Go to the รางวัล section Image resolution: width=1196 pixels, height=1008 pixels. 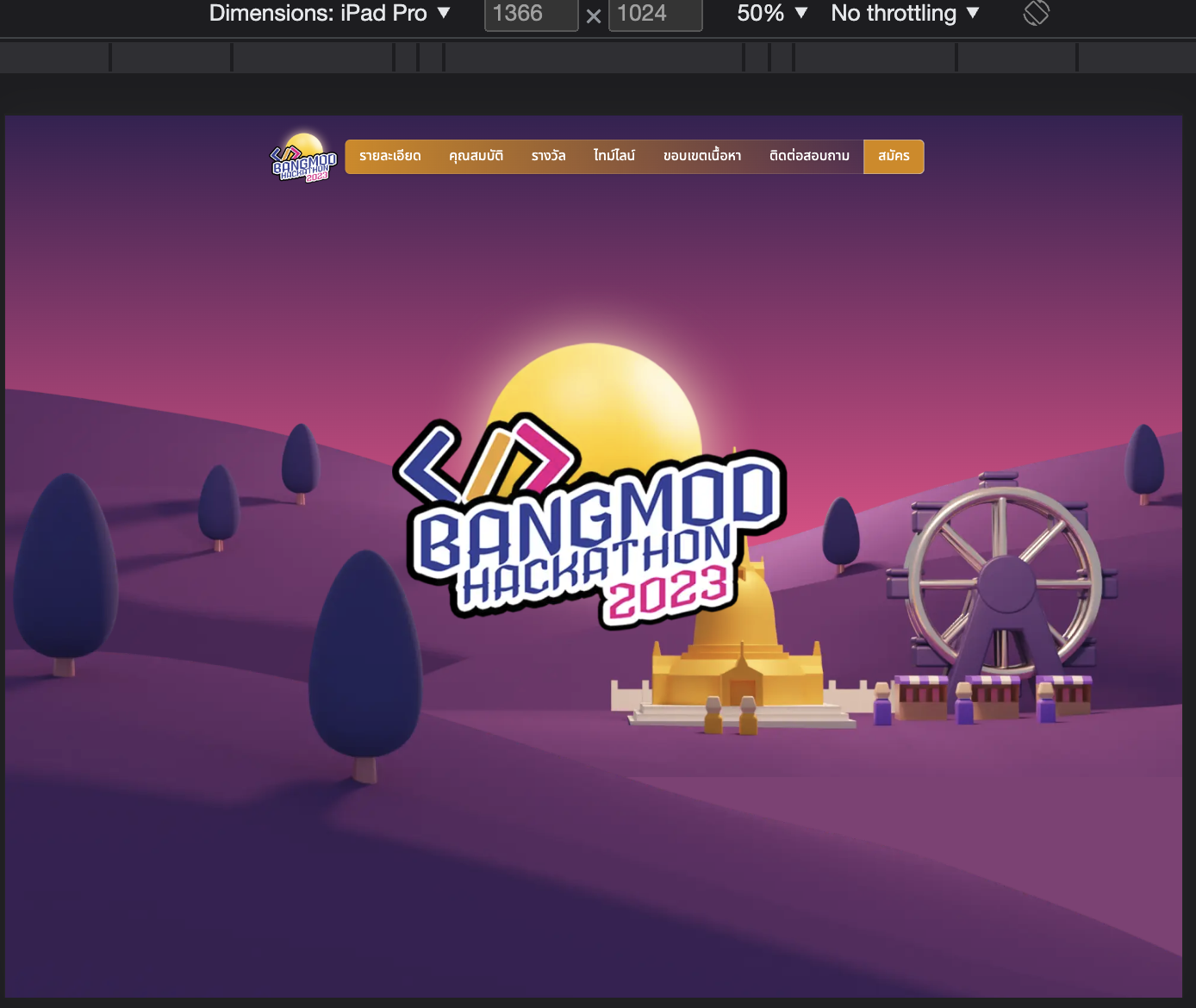tap(548, 156)
